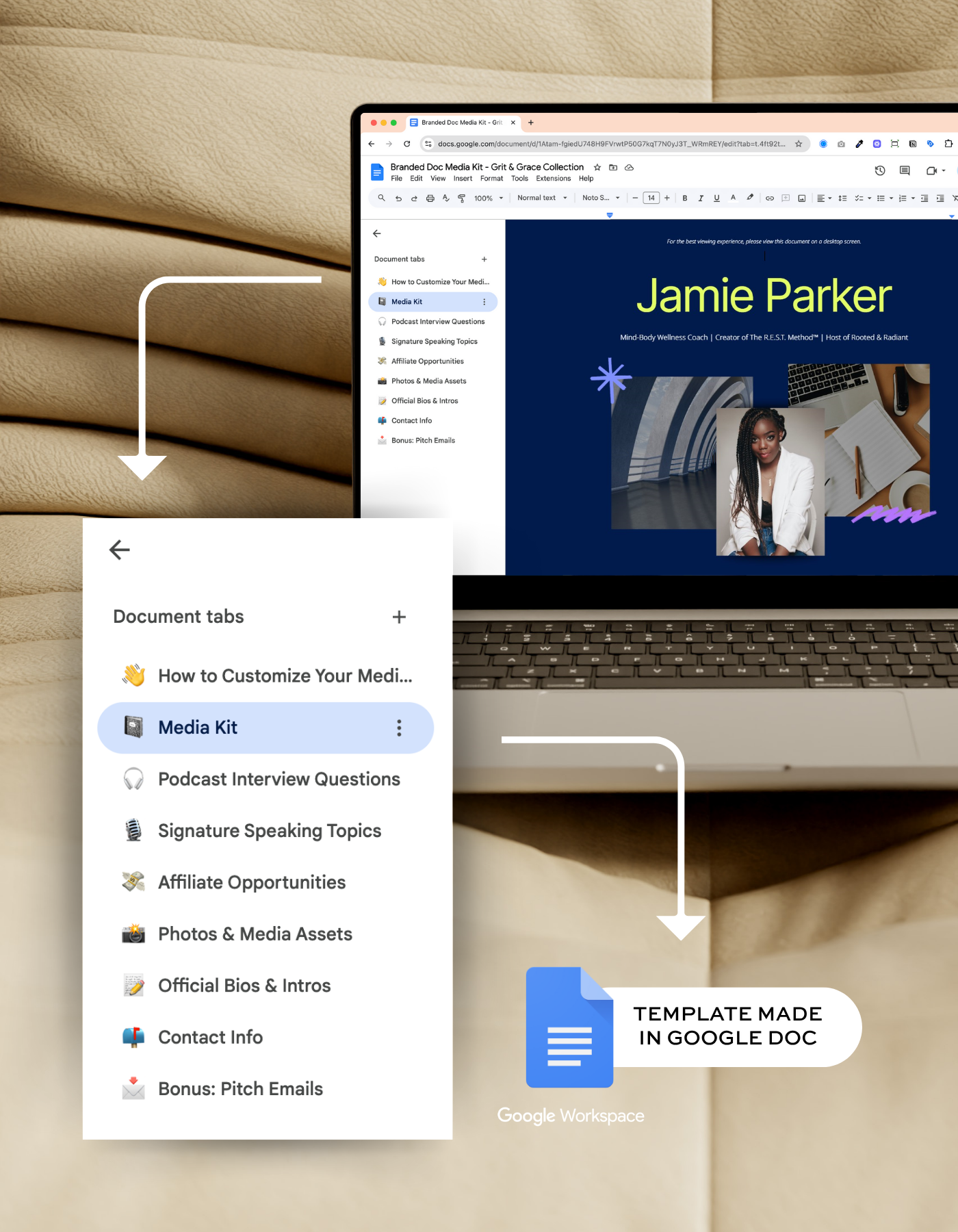
Task: Toggle bold formatting
Action: pyautogui.click(x=685, y=198)
